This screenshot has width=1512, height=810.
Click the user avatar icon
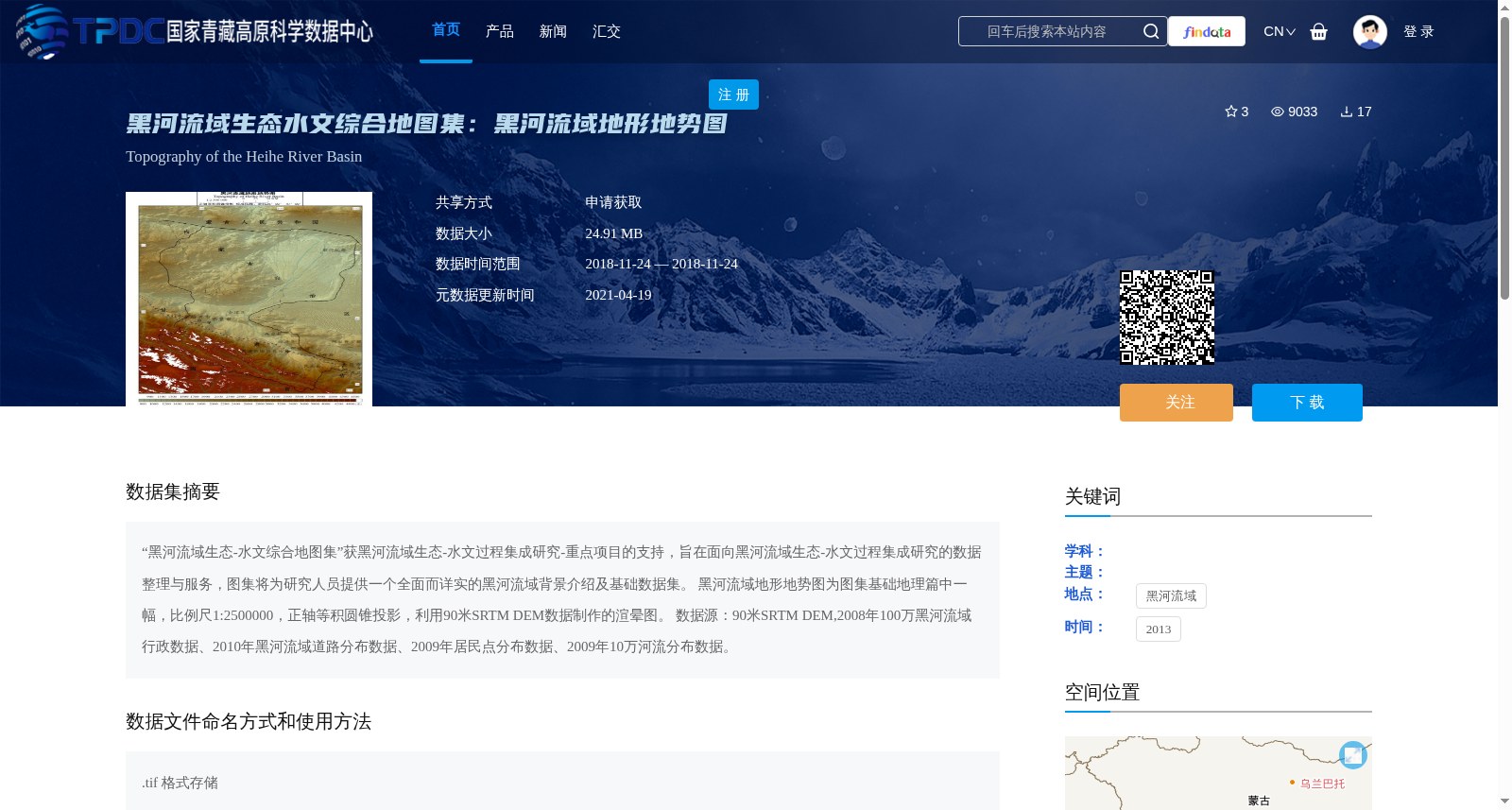(x=1369, y=31)
